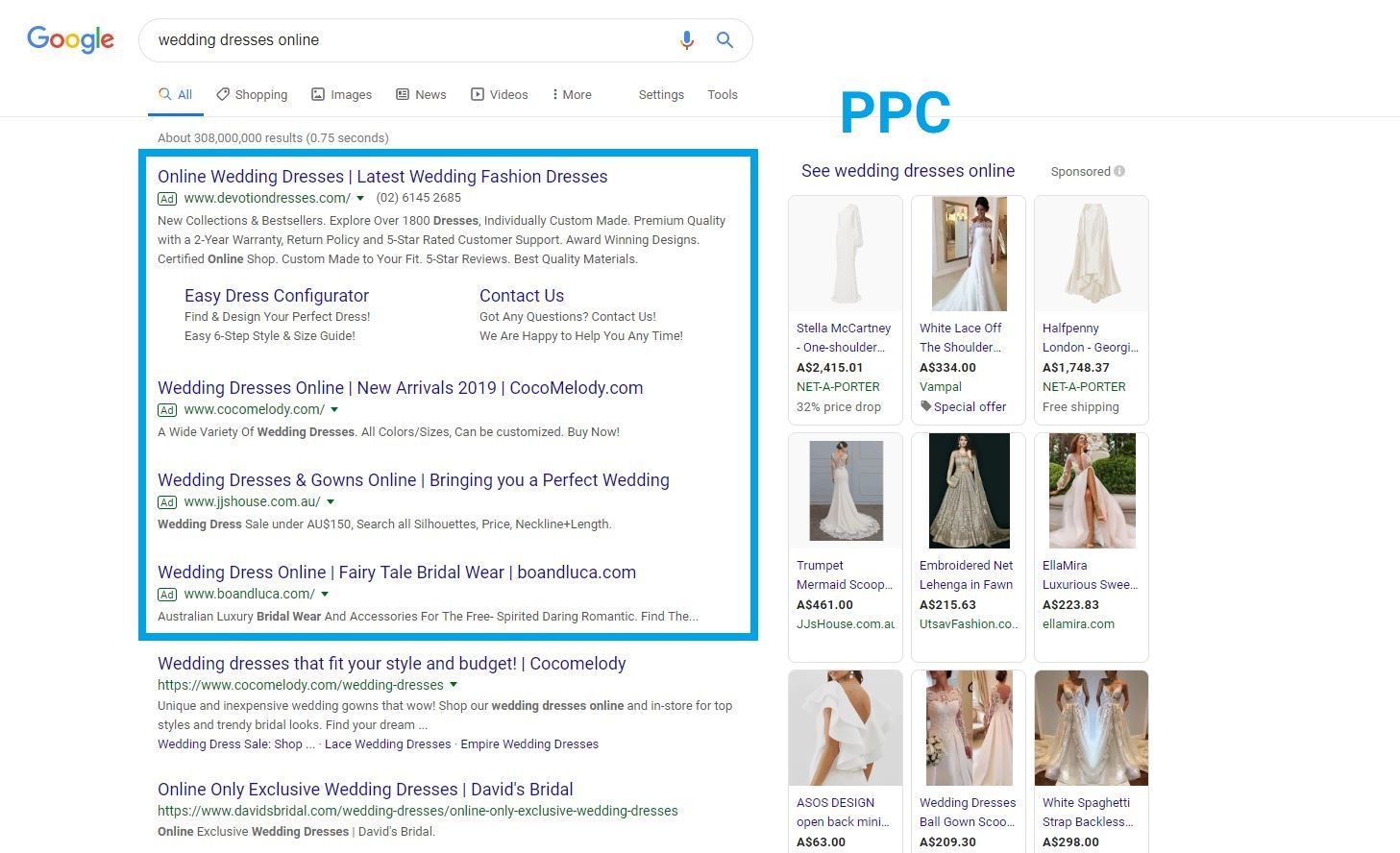Open the Wedding Dresses & Gowns Online ad
1400x853 pixels.
tap(413, 480)
